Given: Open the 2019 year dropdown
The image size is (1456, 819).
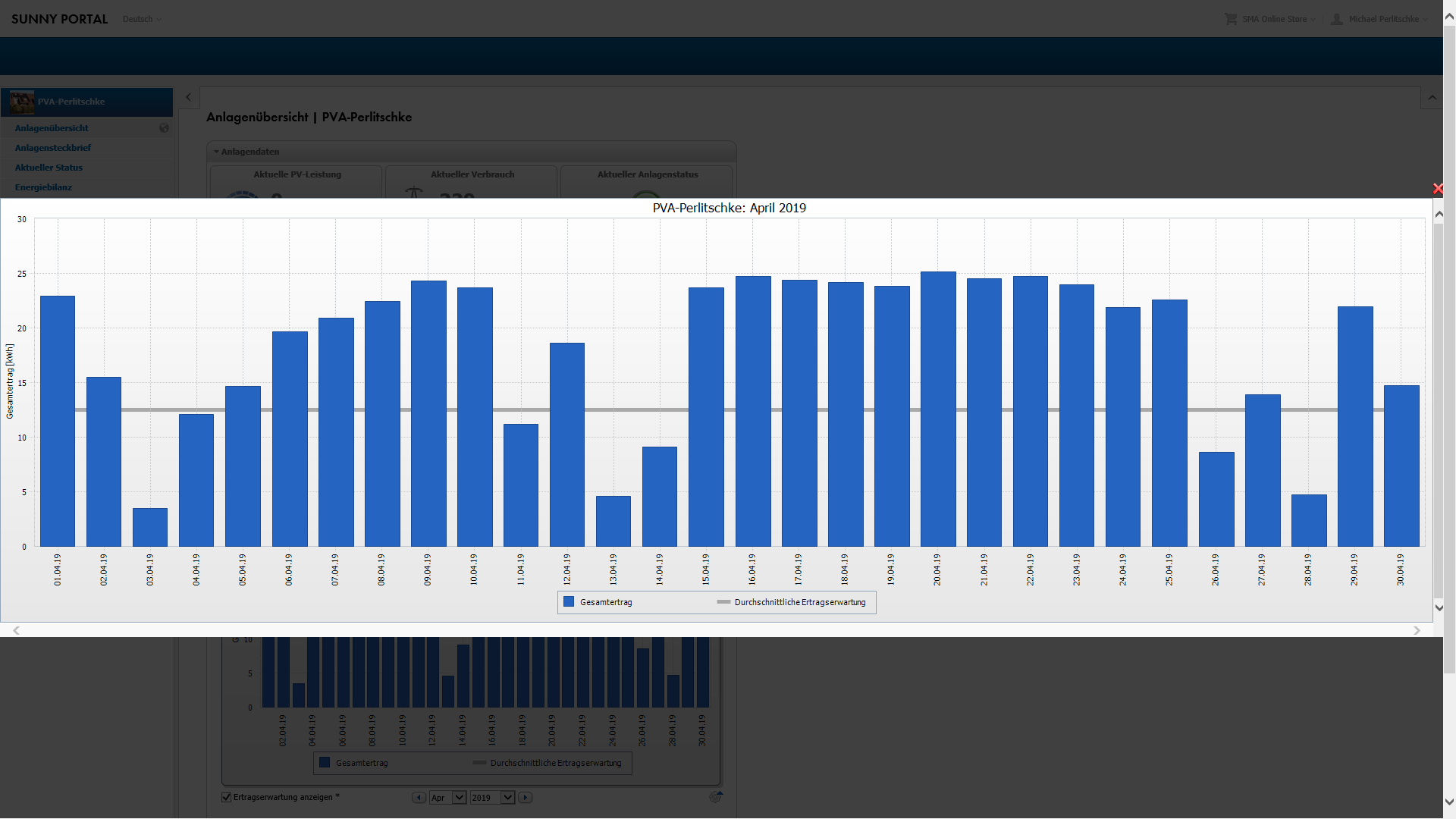Looking at the screenshot, I should [x=507, y=798].
